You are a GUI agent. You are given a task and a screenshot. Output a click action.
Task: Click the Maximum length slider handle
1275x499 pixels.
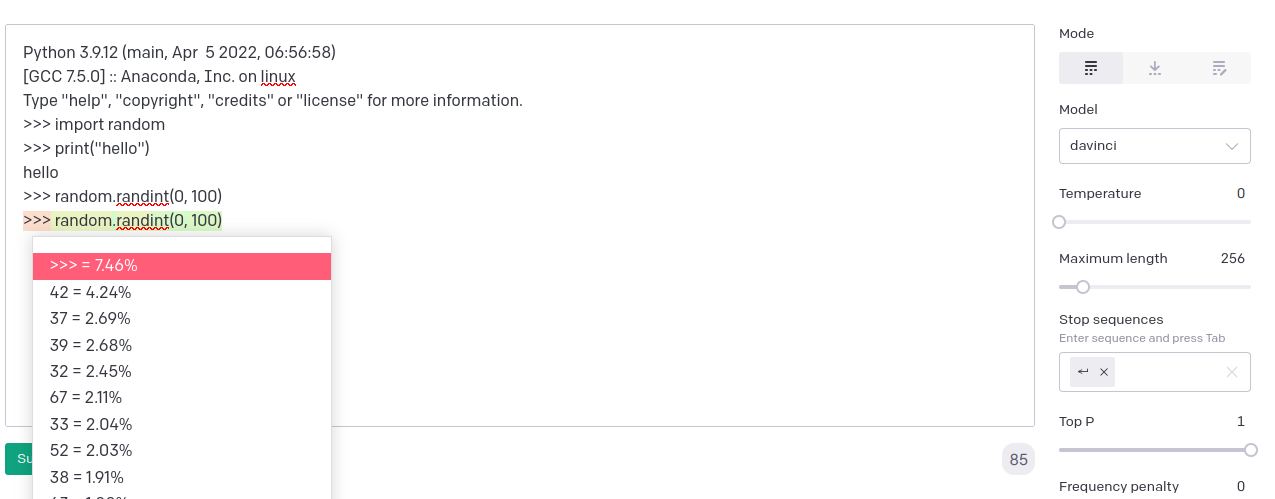1083,287
